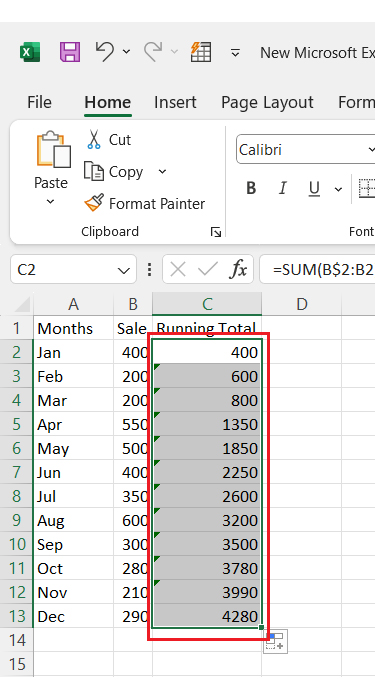375x699 pixels.
Task: Select row 7 header
Action: pos(16,473)
